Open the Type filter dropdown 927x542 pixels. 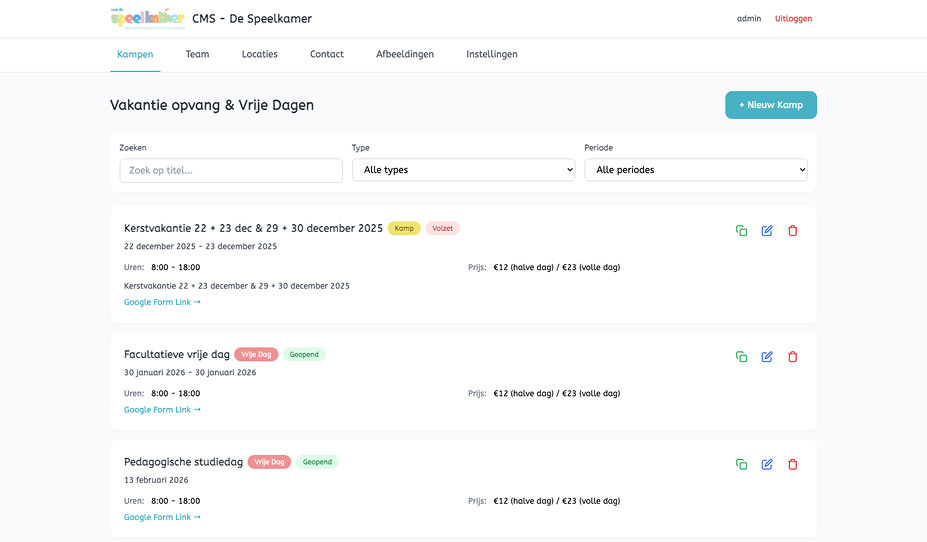pos(464,170)
